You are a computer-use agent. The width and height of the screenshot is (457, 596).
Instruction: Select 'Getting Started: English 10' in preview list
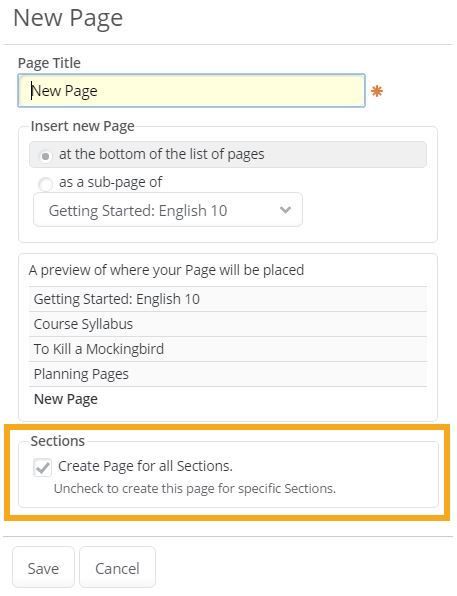[x=228, y=299]
